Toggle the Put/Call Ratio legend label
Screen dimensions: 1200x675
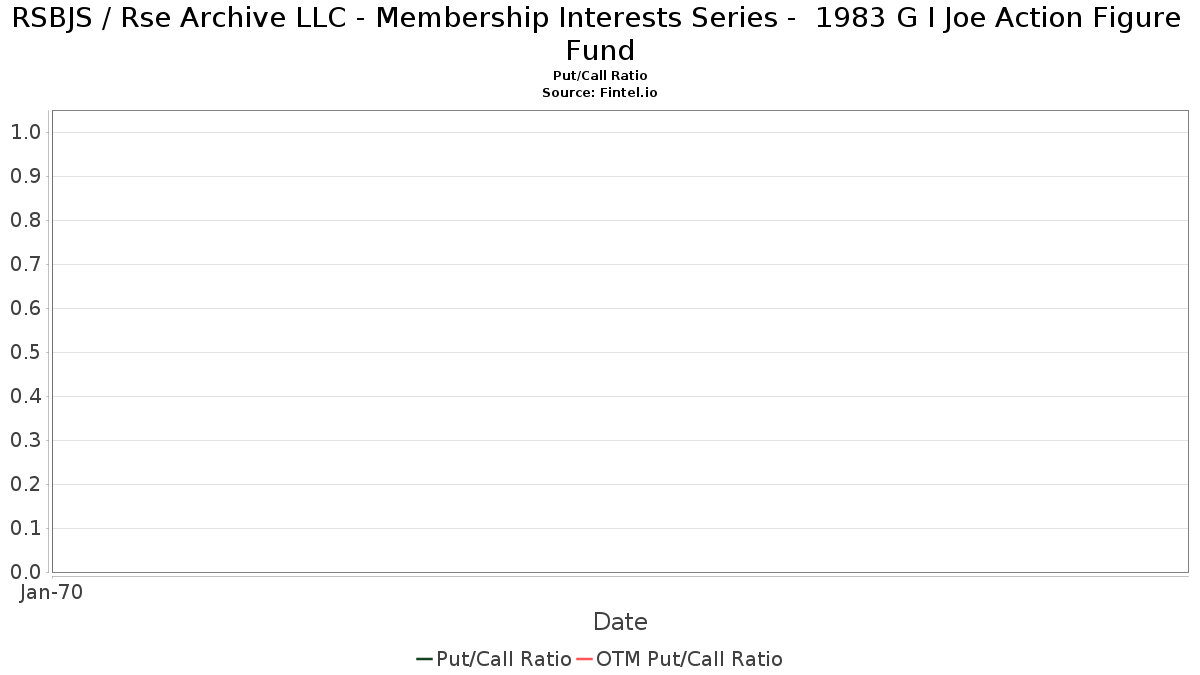point(504,659)
